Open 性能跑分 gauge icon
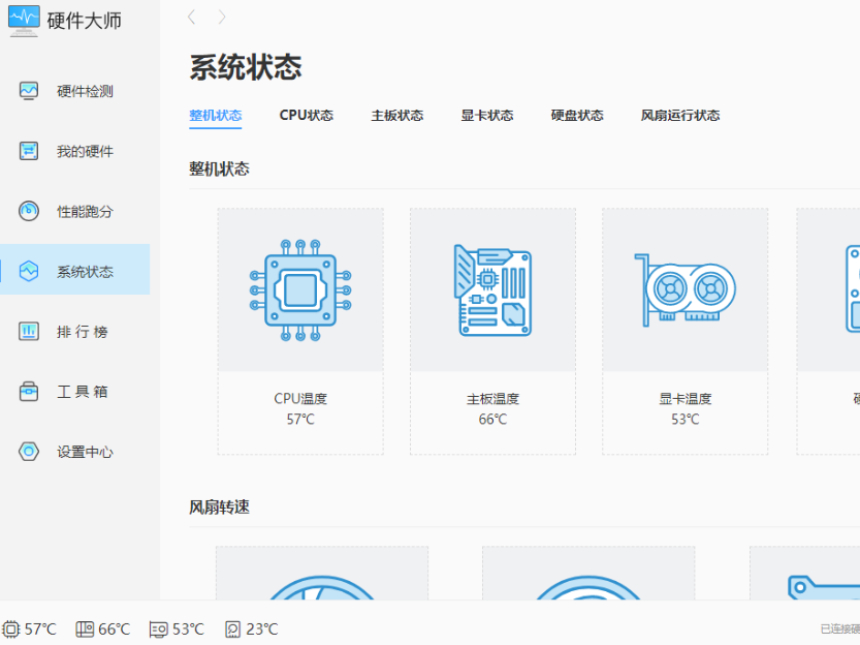 pyautogui.click(x=29, y=211)
